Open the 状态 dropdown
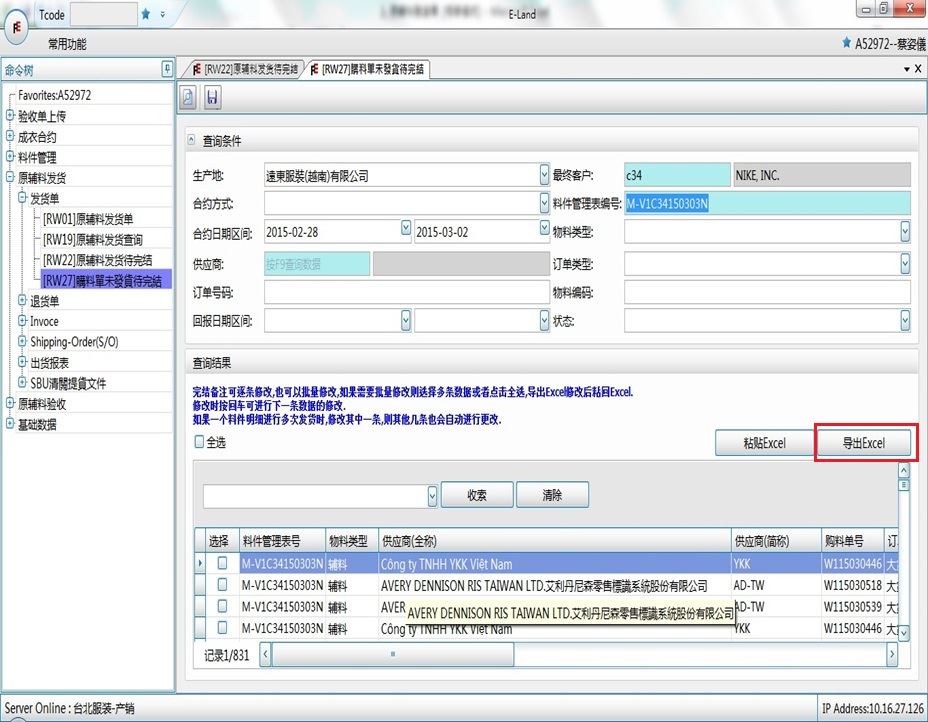 [904, 321]
